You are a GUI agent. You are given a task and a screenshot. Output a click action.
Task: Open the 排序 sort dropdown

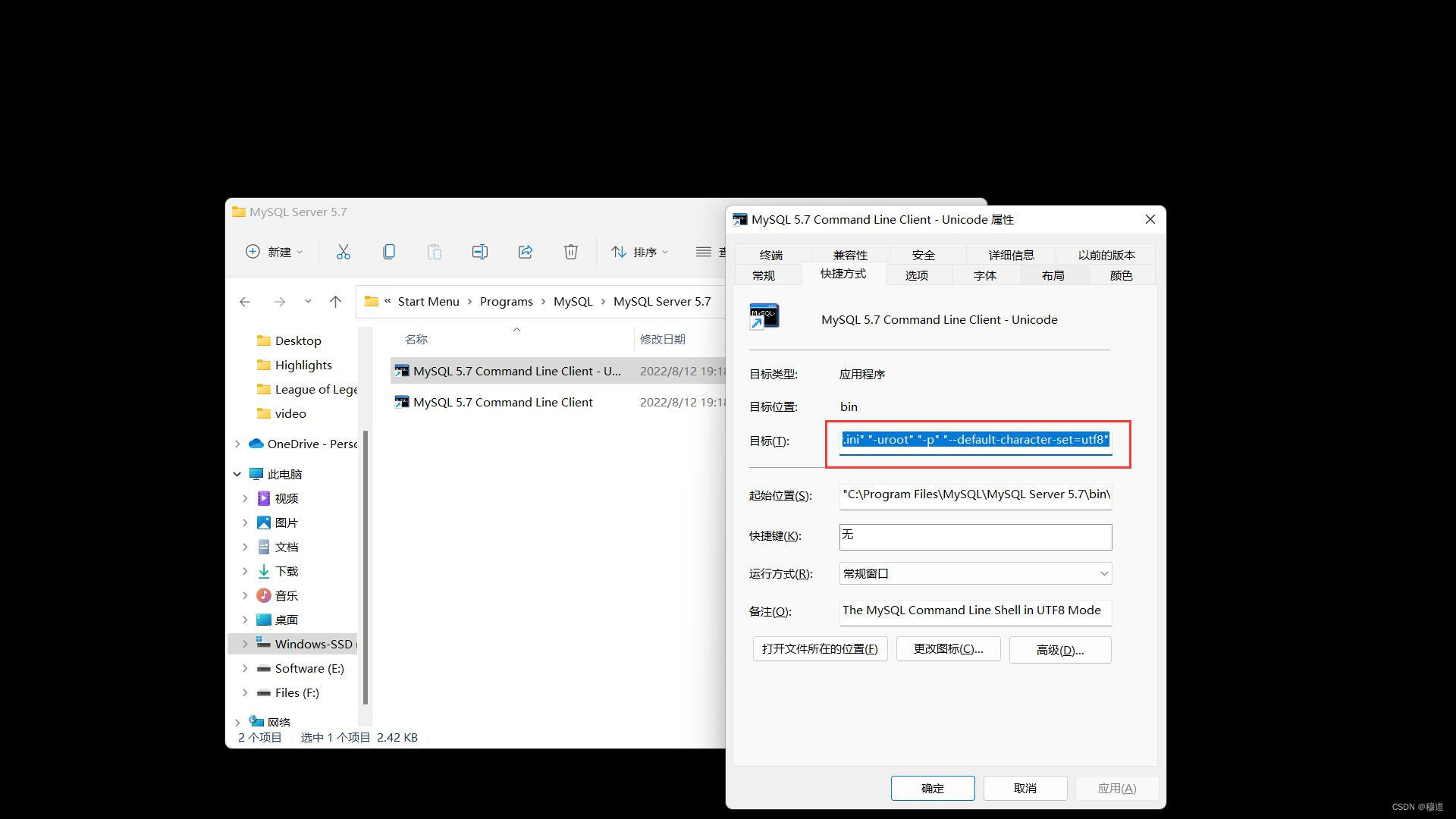point(640,252)
